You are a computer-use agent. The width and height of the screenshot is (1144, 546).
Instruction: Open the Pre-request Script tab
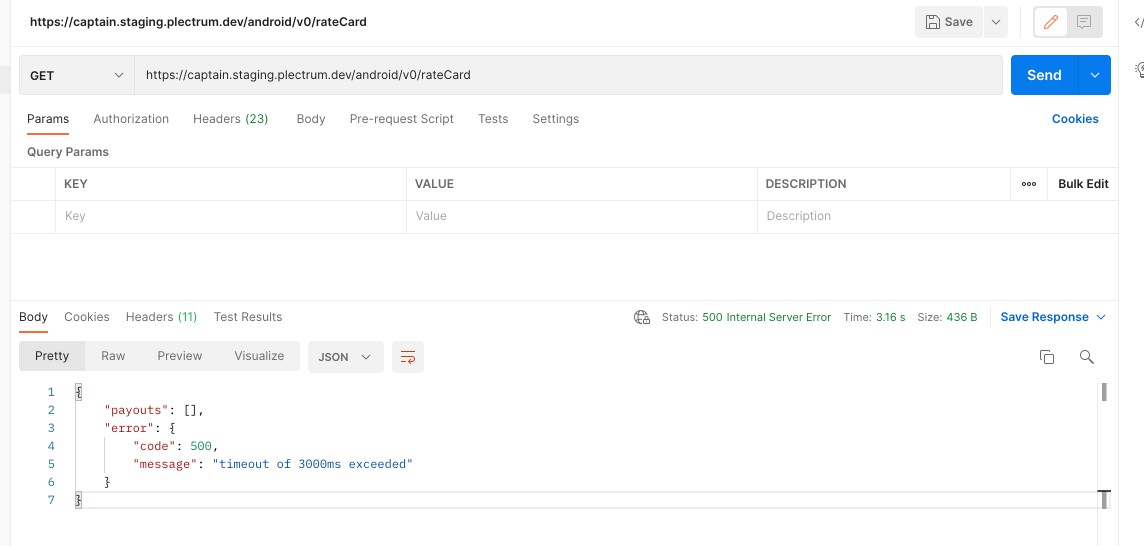click(x=401, y=119)
